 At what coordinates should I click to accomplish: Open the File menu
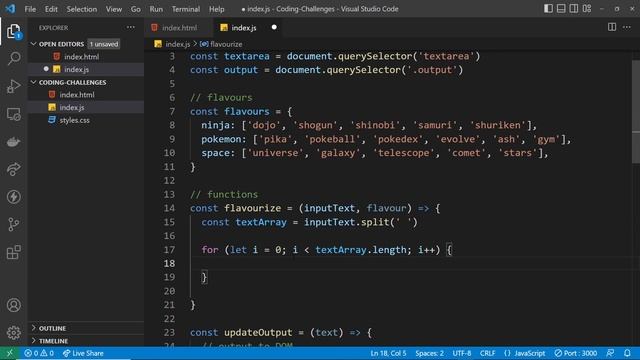click(x=30, y=9)
